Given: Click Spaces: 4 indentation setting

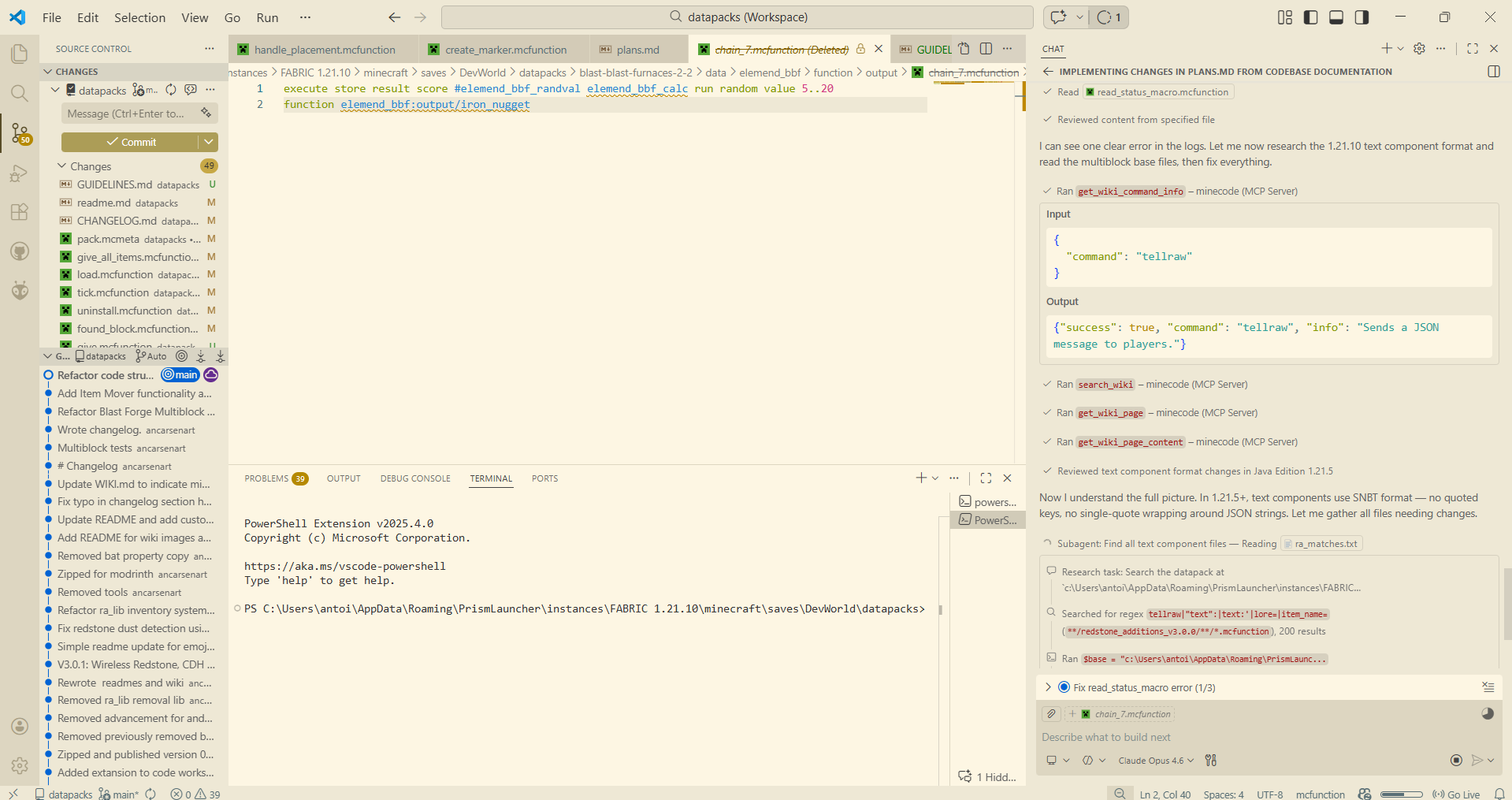Looking at the screenshot, I should [1224, 794].
